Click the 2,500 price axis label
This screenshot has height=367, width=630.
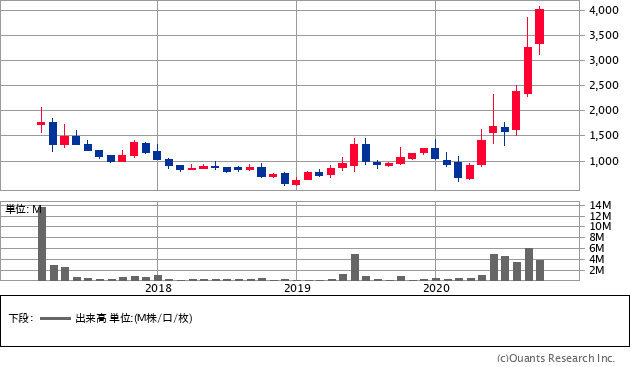click(604, 85)
